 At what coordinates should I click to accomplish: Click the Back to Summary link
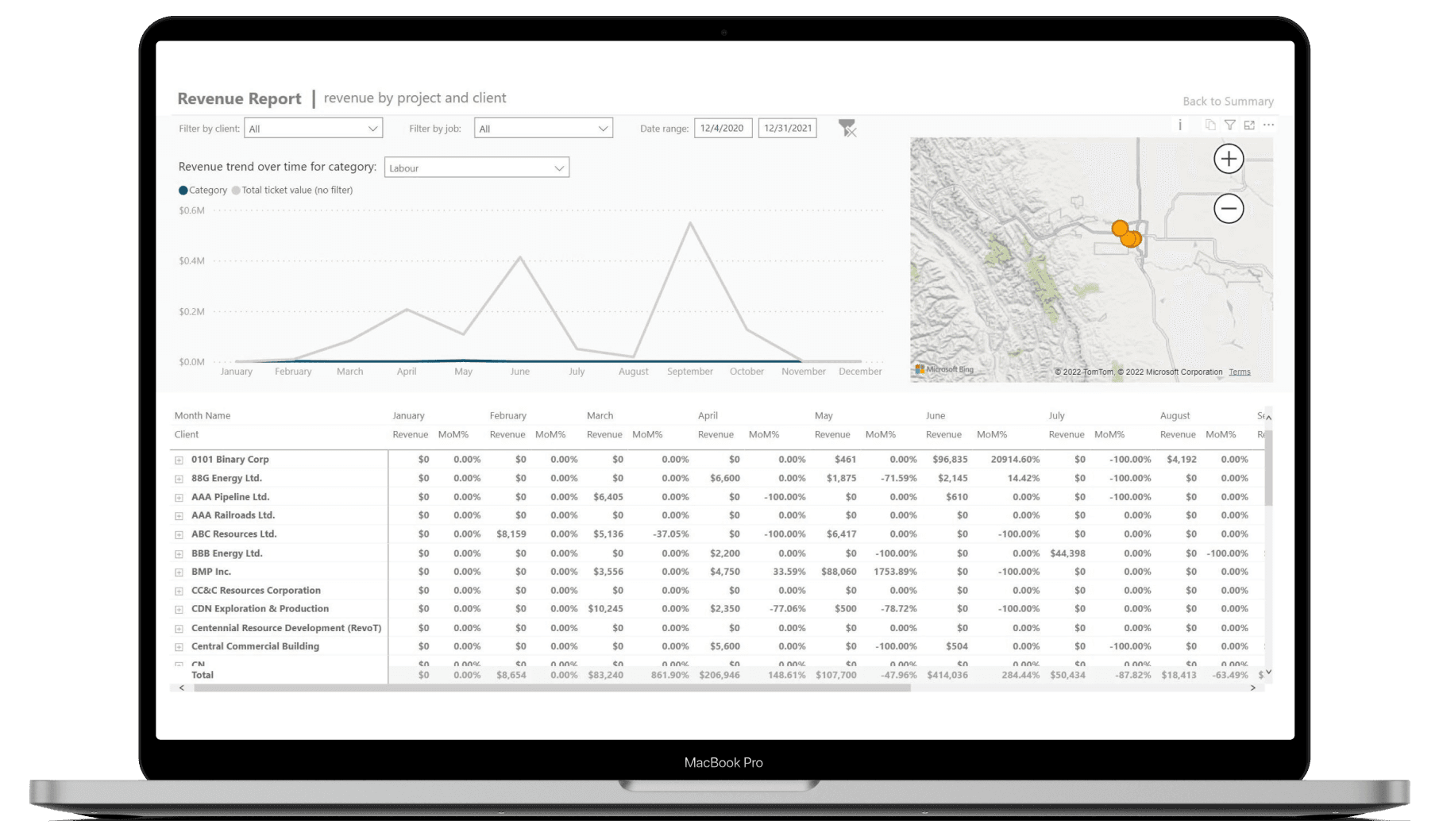point(1227,102)
